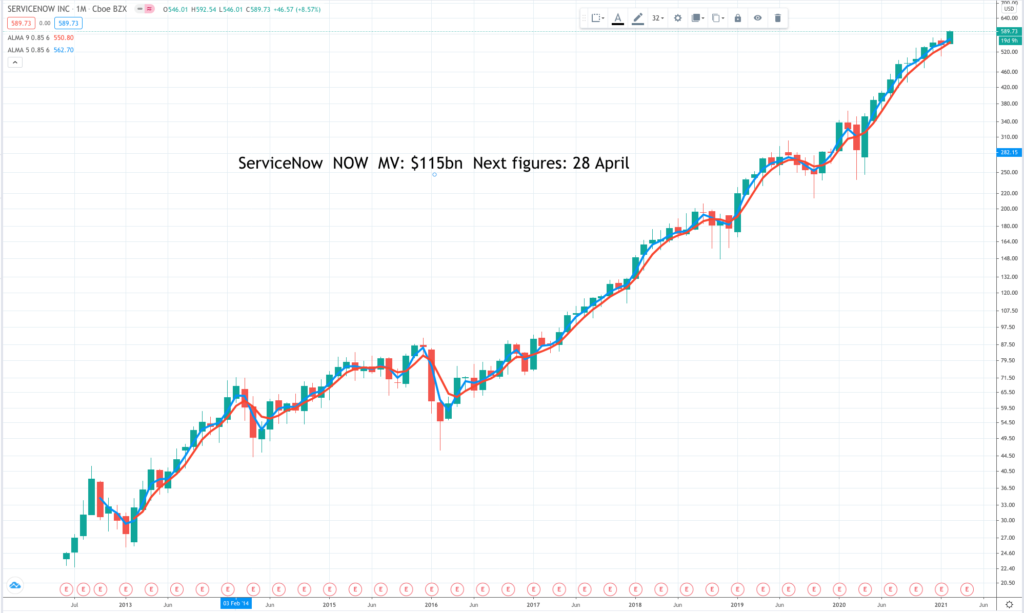Click the earnings marker above the 2013 label
This screenshot has width=1024, height=613.
125,589
